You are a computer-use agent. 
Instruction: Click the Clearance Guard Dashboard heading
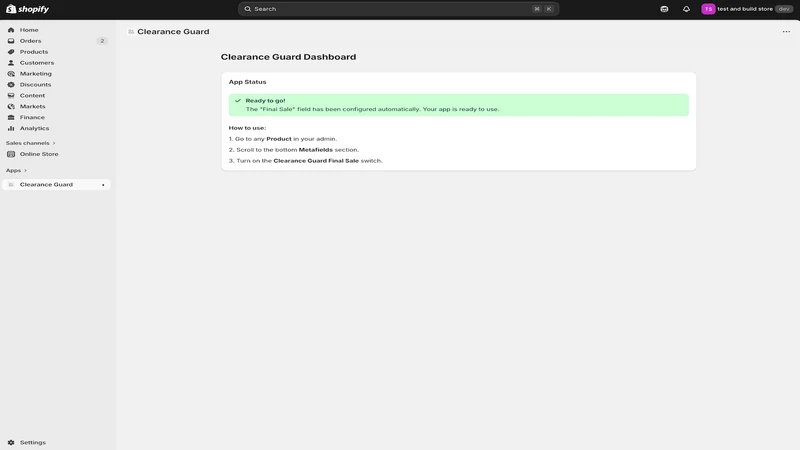tap(288, 57)
